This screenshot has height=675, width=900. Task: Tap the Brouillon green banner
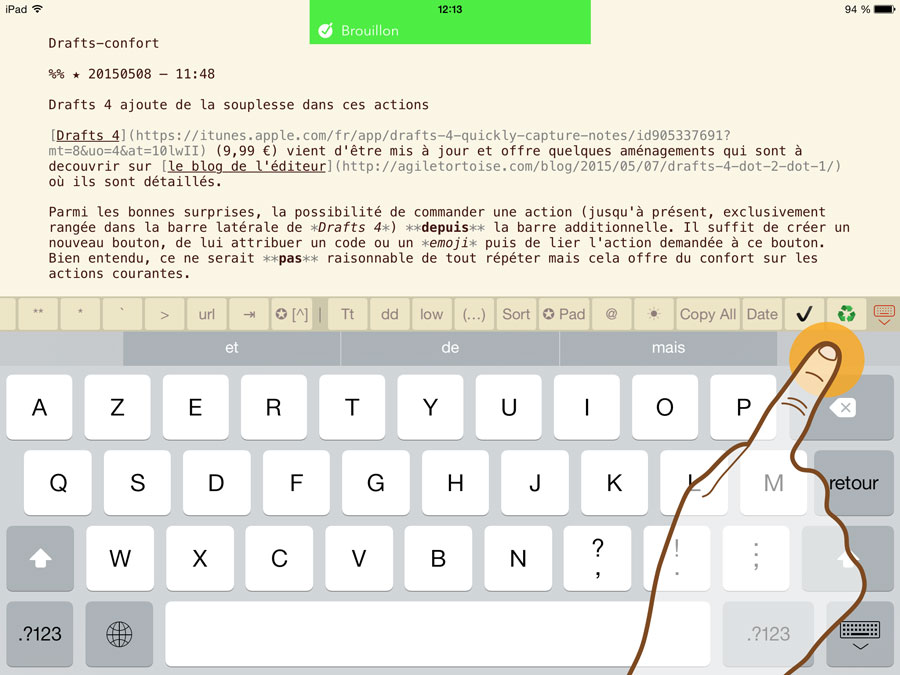pos(450,30)
